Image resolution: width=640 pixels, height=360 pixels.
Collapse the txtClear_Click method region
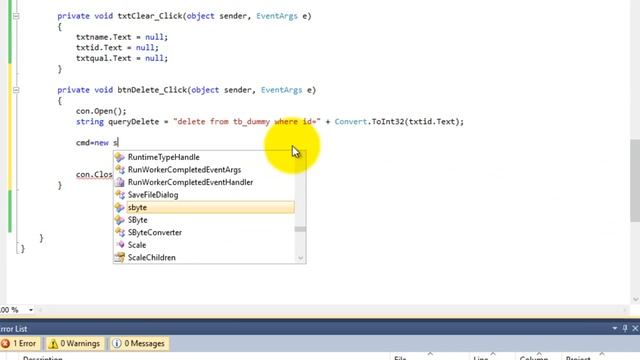[16, 16]
